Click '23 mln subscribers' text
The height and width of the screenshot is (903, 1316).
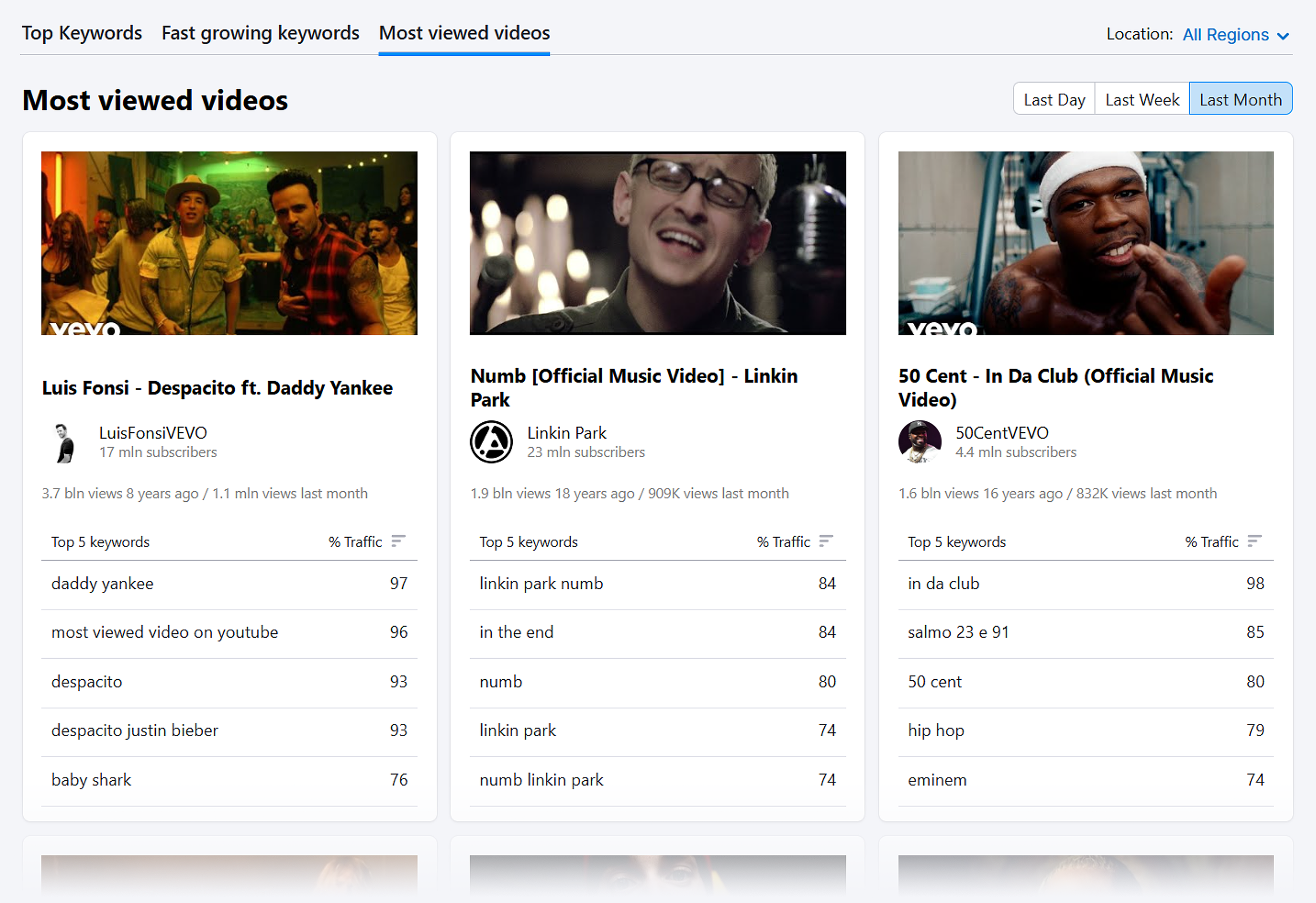[x=586, y=452]
